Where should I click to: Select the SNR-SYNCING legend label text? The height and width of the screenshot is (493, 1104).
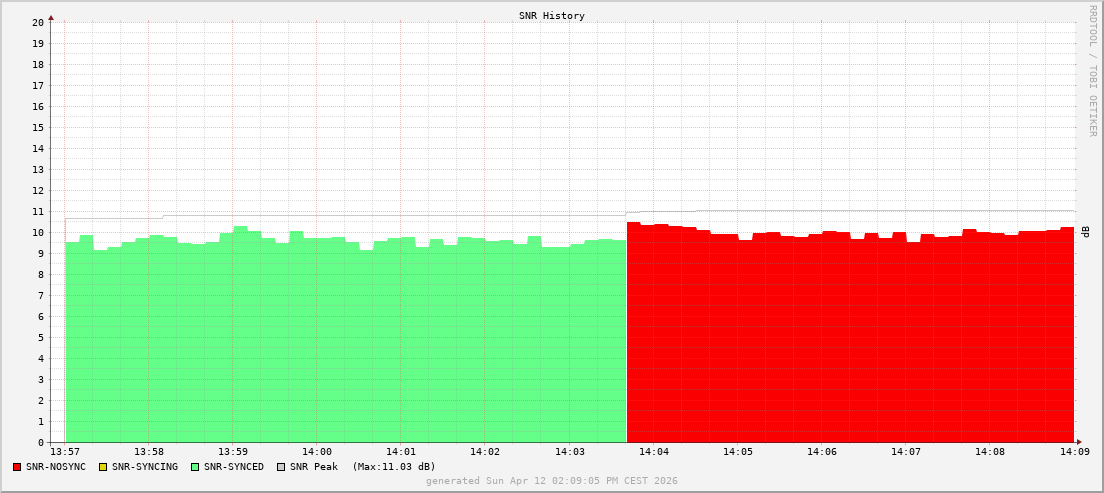(x=144, y=467)
